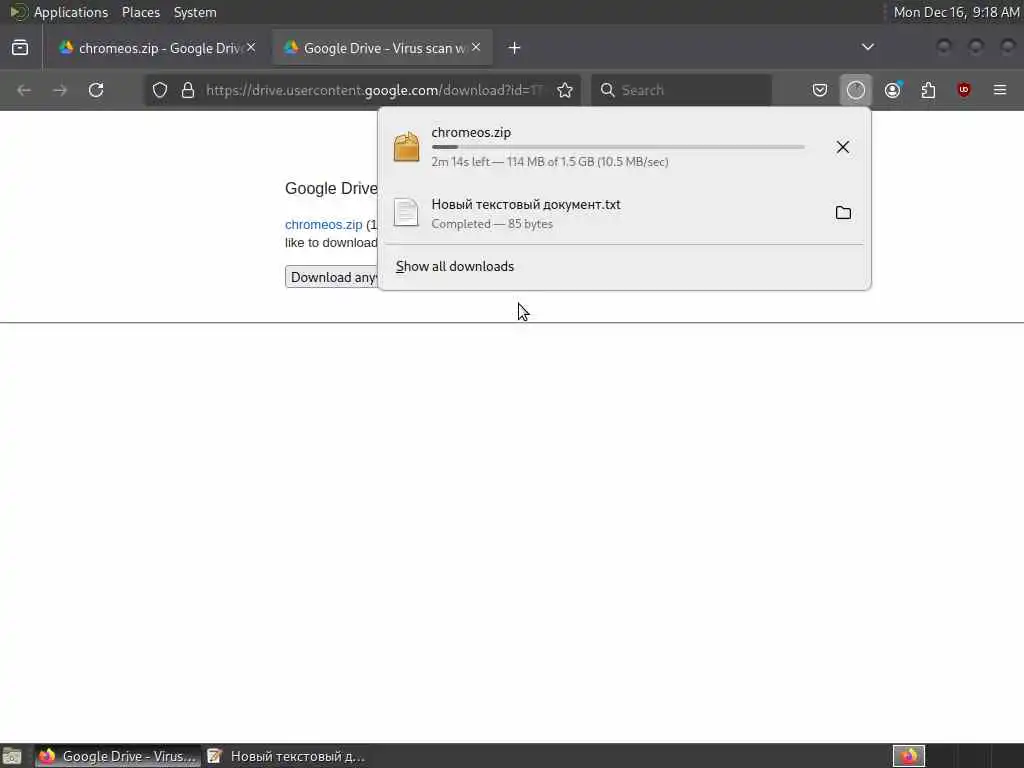
Task: Click the Show all downloads link
Action: (x=455, y=266)
